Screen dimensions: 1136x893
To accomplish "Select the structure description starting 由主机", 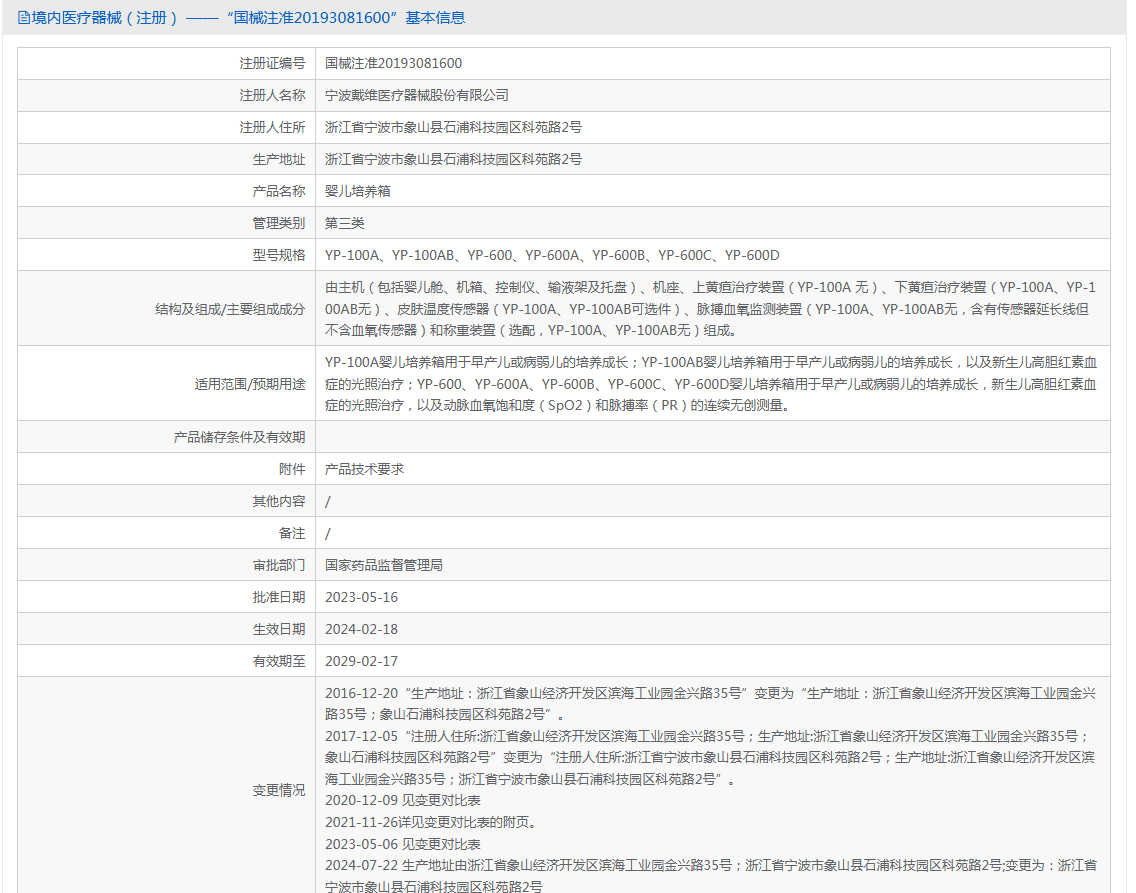I will [710, 309].
